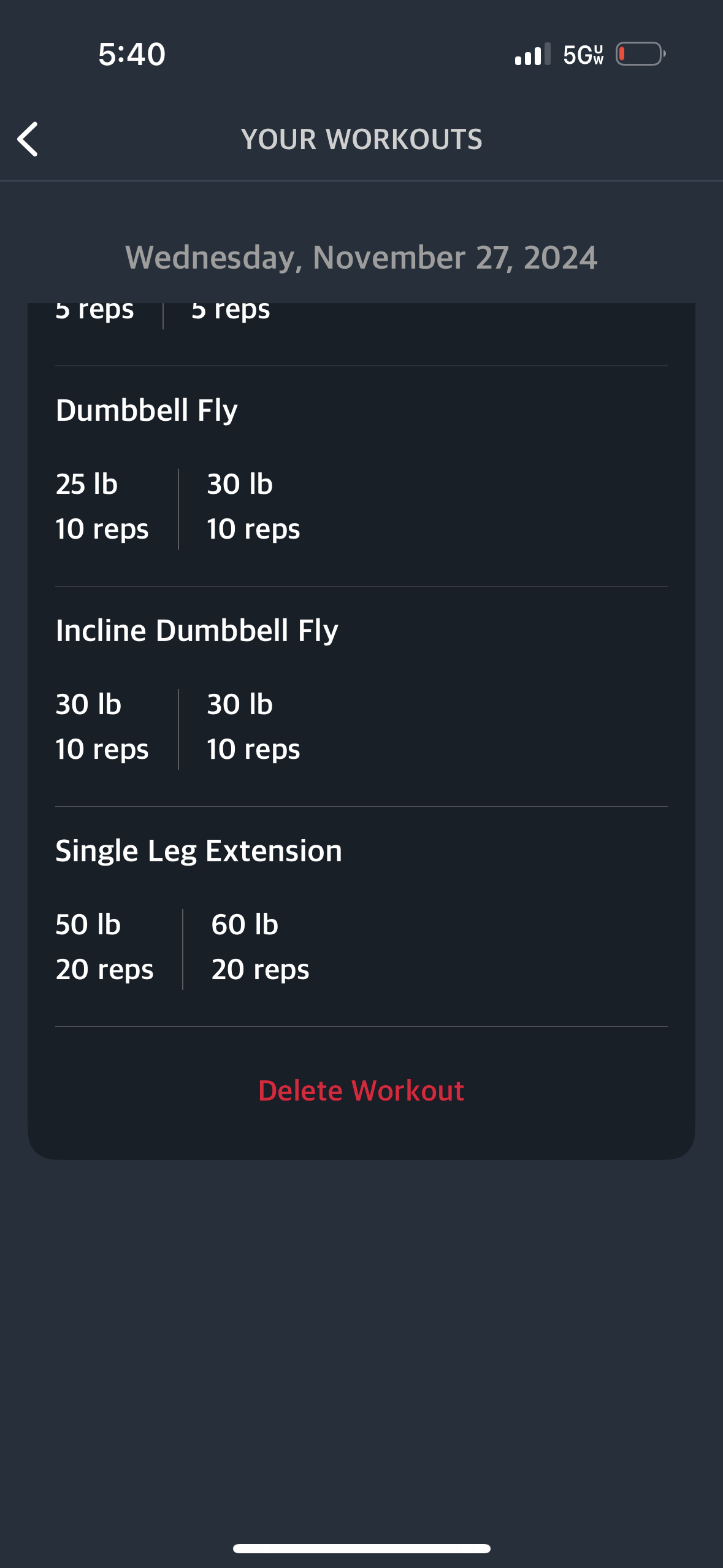Tap the 5G network status icon

point(583,55)
